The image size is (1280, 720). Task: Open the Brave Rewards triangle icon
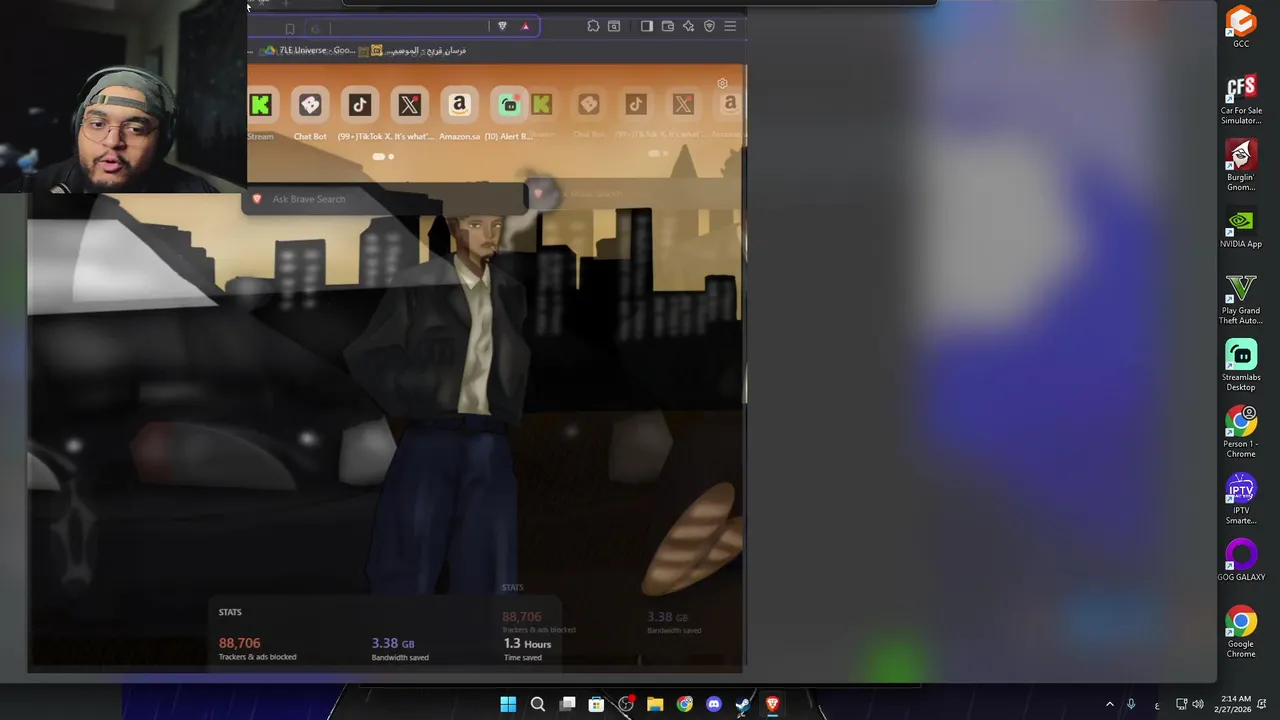525,26
